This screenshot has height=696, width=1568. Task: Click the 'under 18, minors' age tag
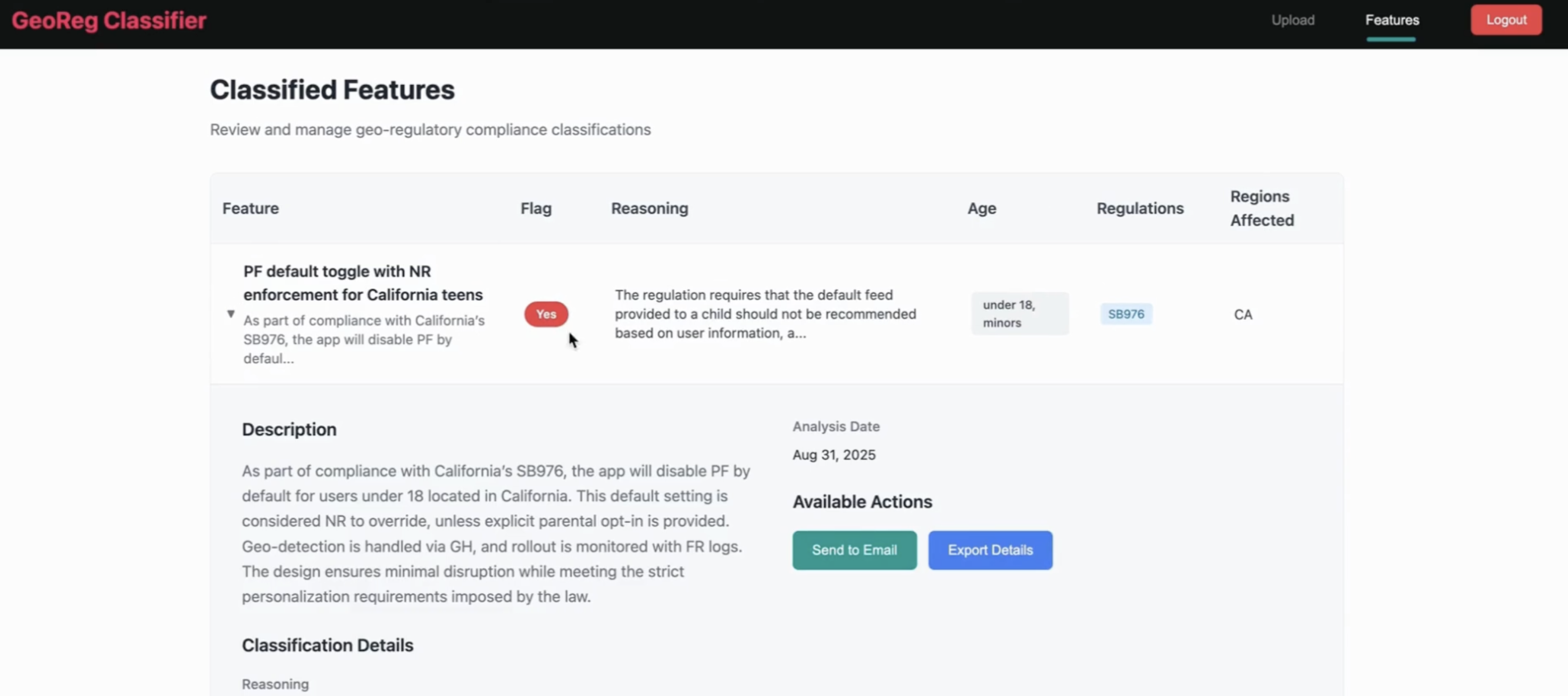[1019, 313]
